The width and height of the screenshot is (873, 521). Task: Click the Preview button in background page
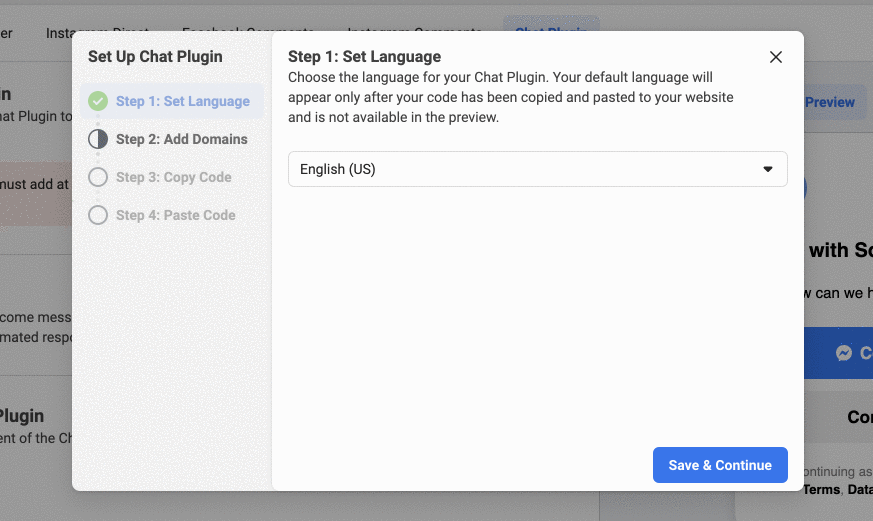pyautogui.click(x=835, y=102)
